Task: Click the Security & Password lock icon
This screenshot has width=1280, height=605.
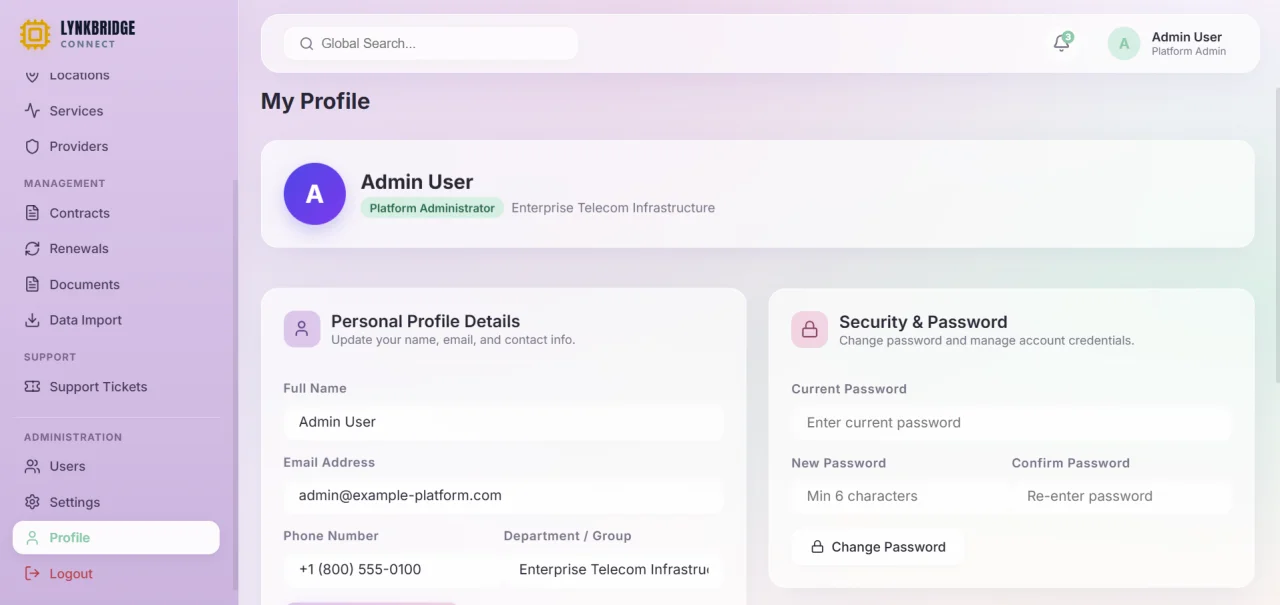Action: (810, 329)
